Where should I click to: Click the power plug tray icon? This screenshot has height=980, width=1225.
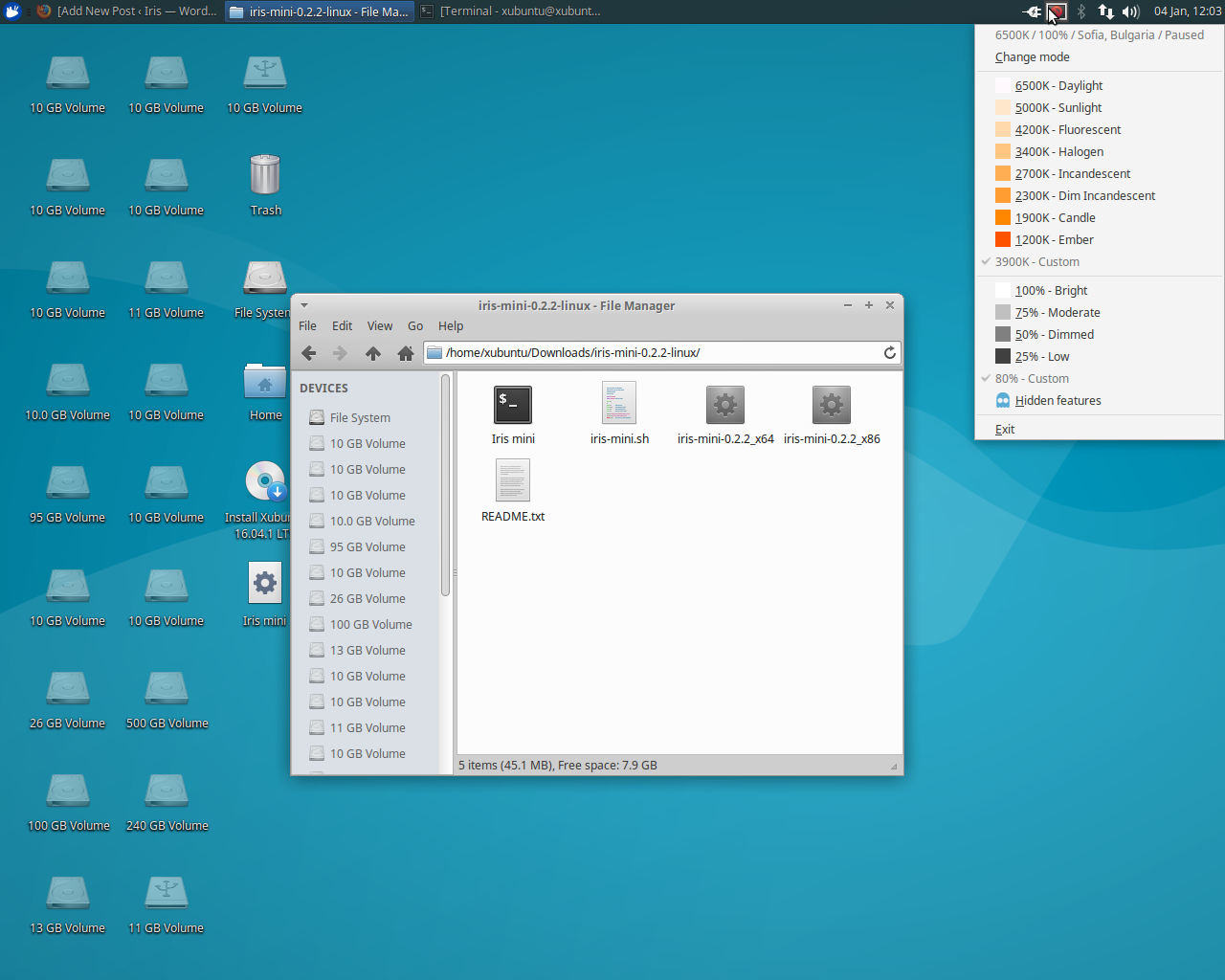[x=1032, y=11]
